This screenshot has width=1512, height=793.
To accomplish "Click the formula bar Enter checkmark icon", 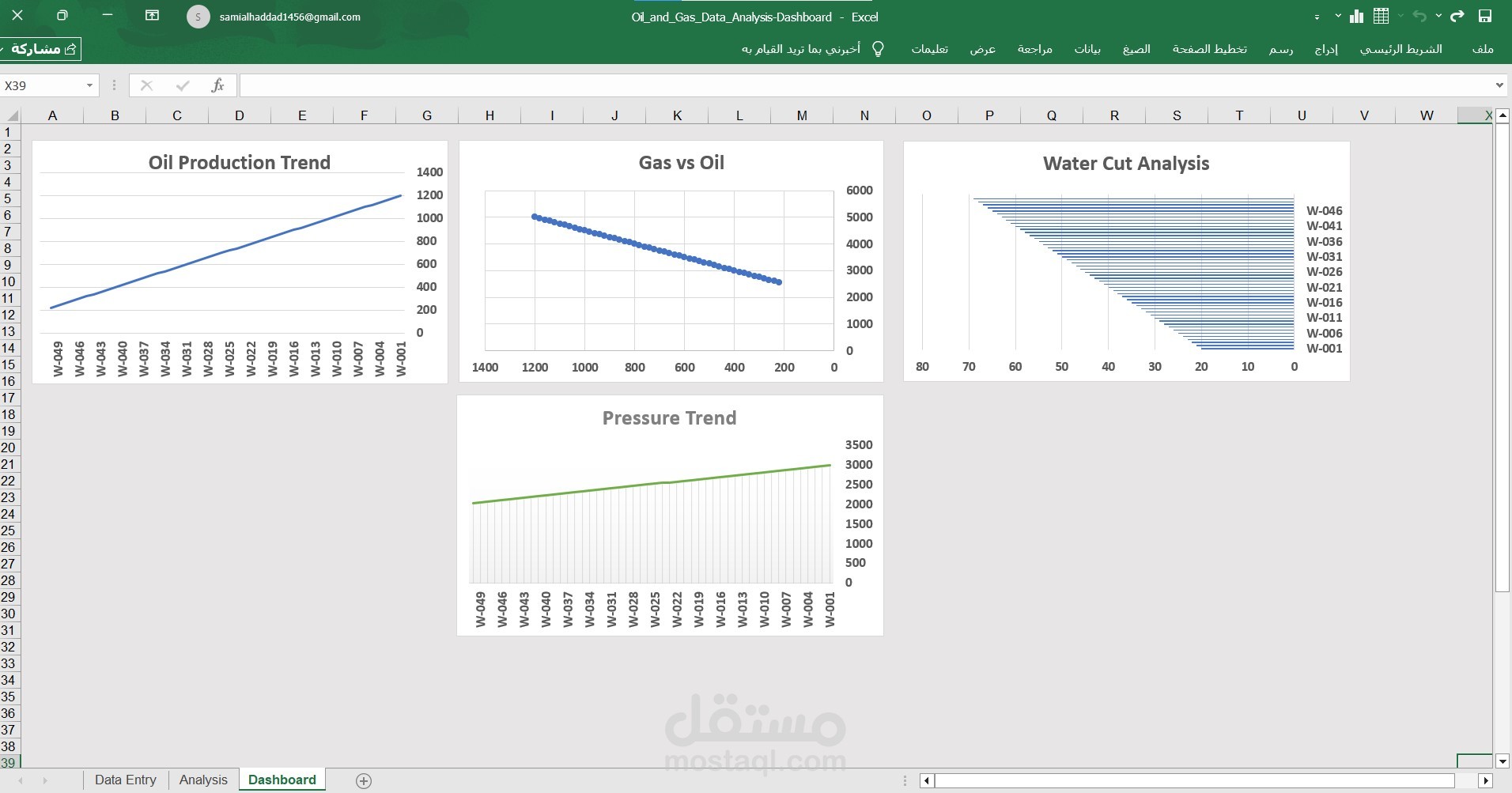I will tap(183, 85).
